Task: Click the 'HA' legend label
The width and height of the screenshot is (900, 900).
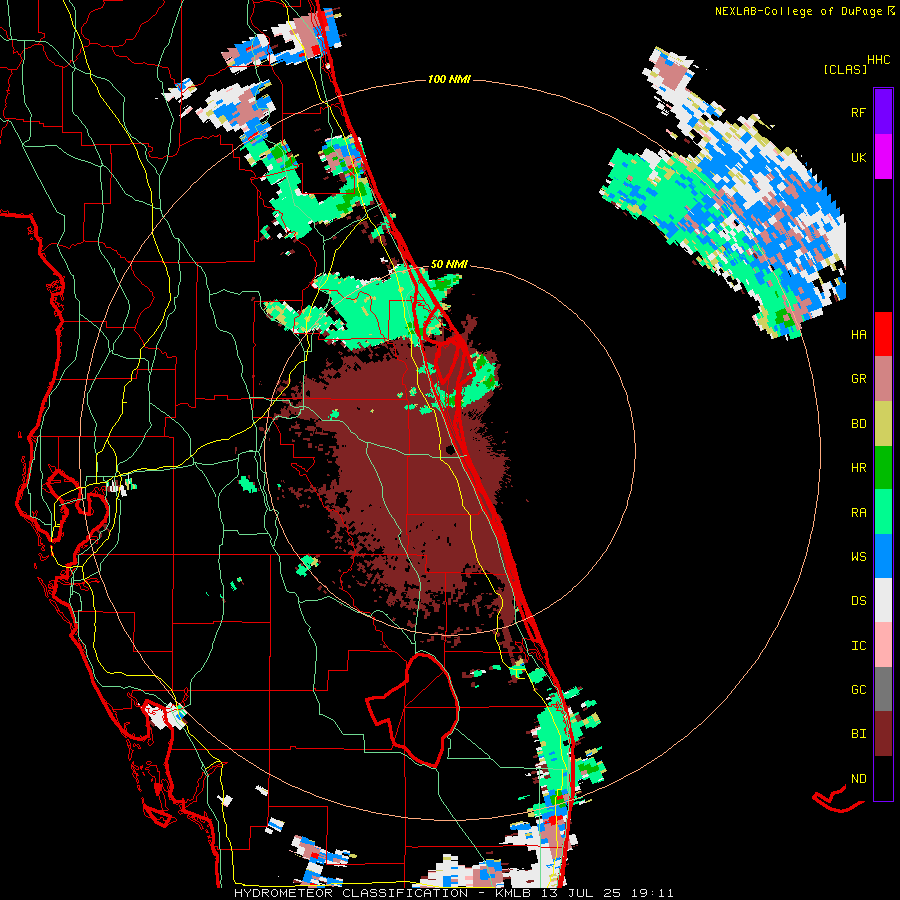Action: click(858, 334)
